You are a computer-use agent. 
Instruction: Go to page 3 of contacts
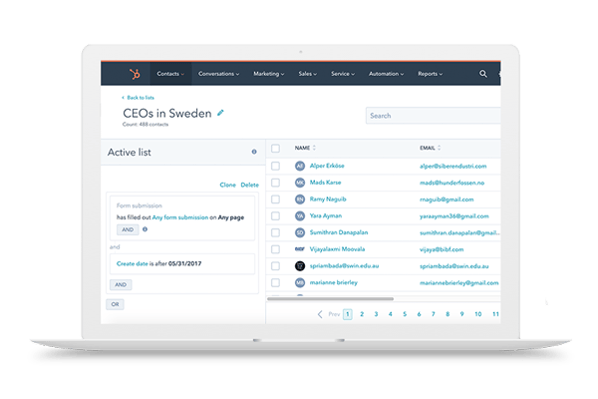[x=376, y=314]
